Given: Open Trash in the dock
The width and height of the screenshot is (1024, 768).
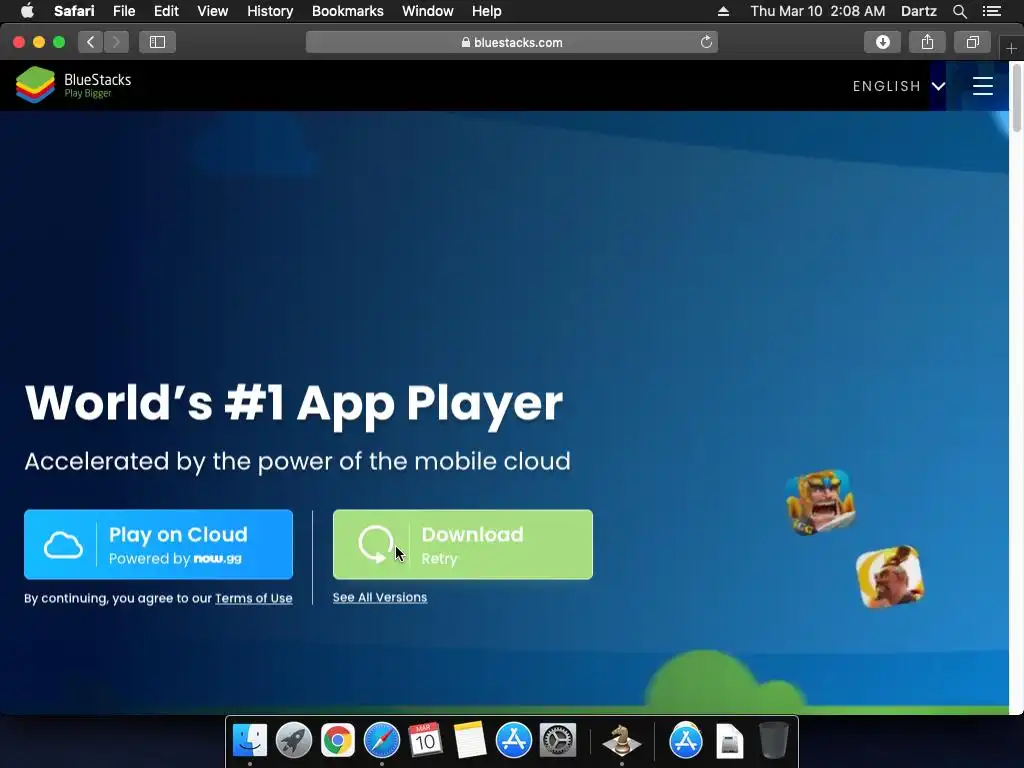Looking at the screenshot, I should pos(774,741).
